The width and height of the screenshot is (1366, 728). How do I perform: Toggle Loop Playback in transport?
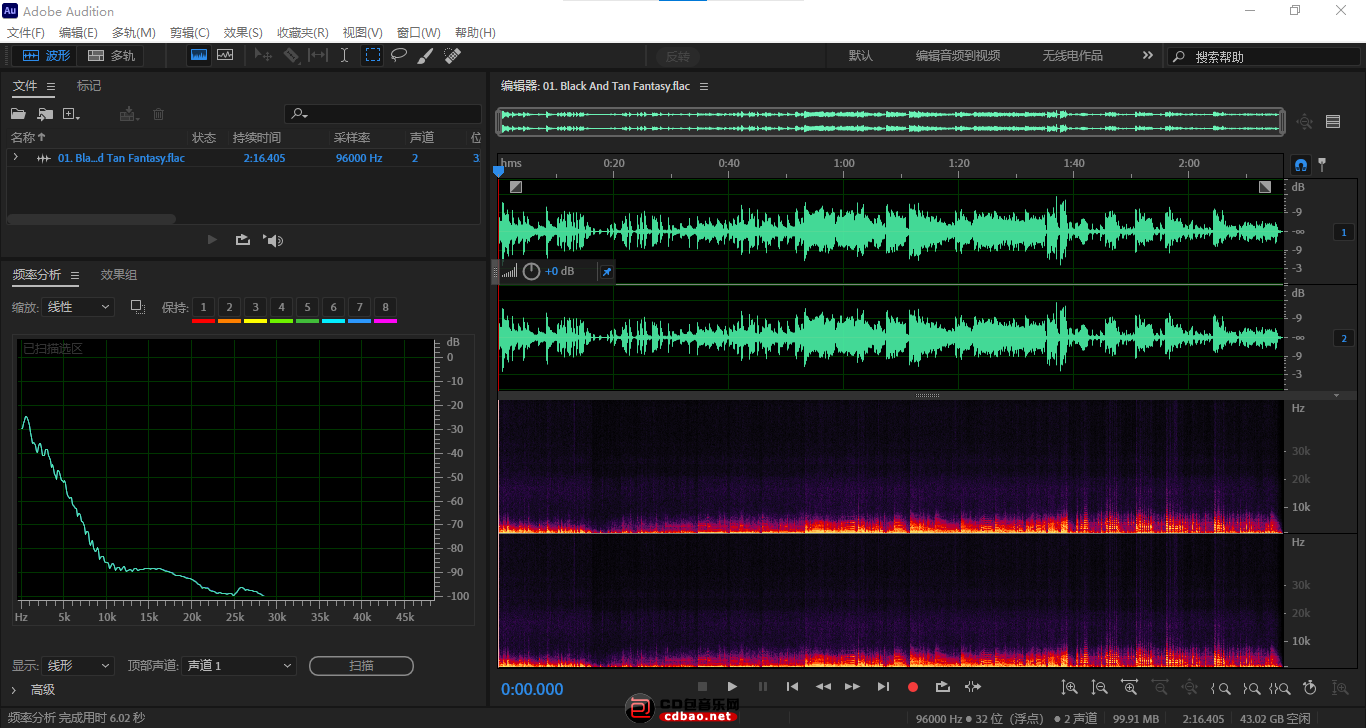pos(942,687)
